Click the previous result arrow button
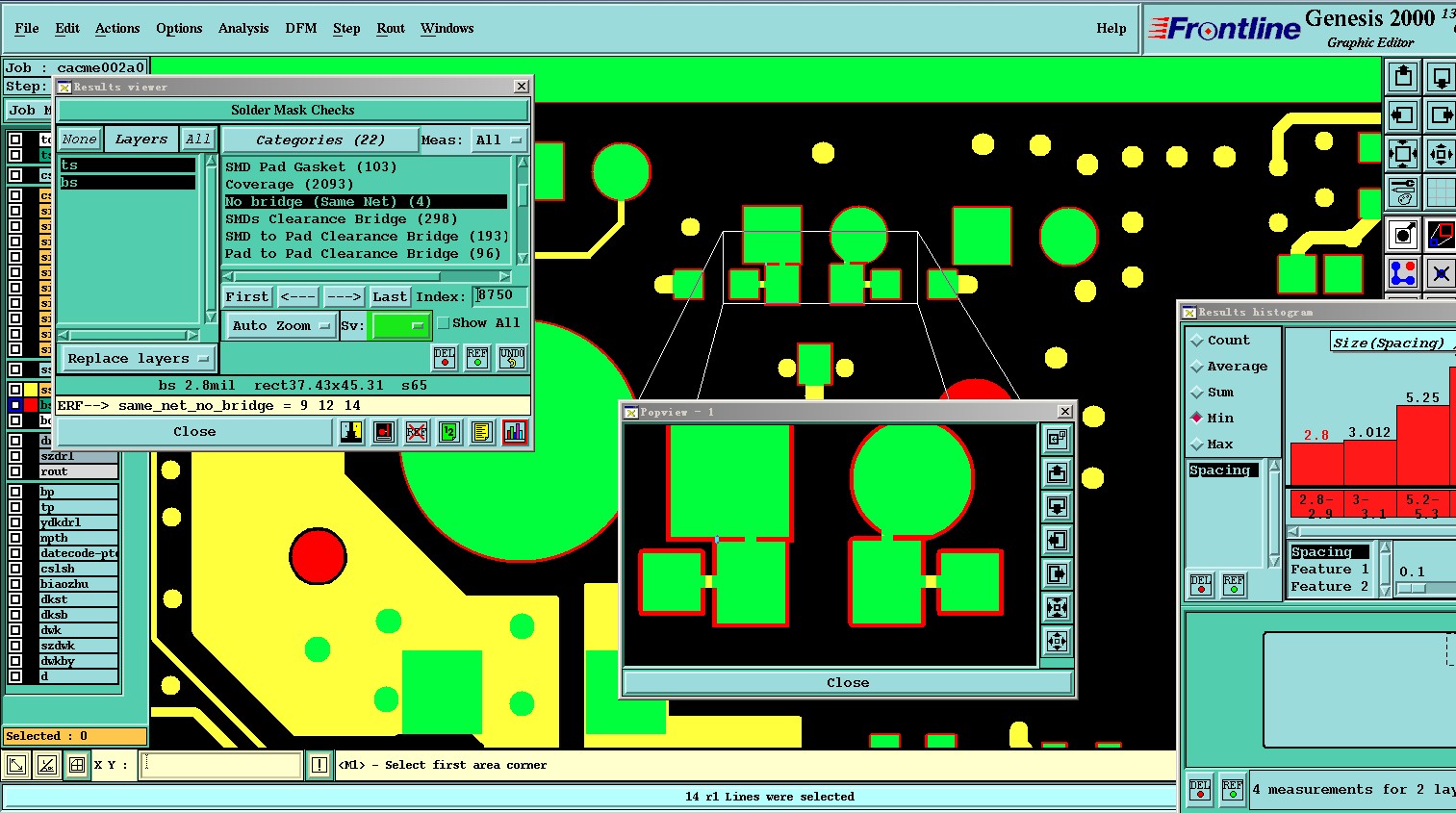 pos(298,297)
